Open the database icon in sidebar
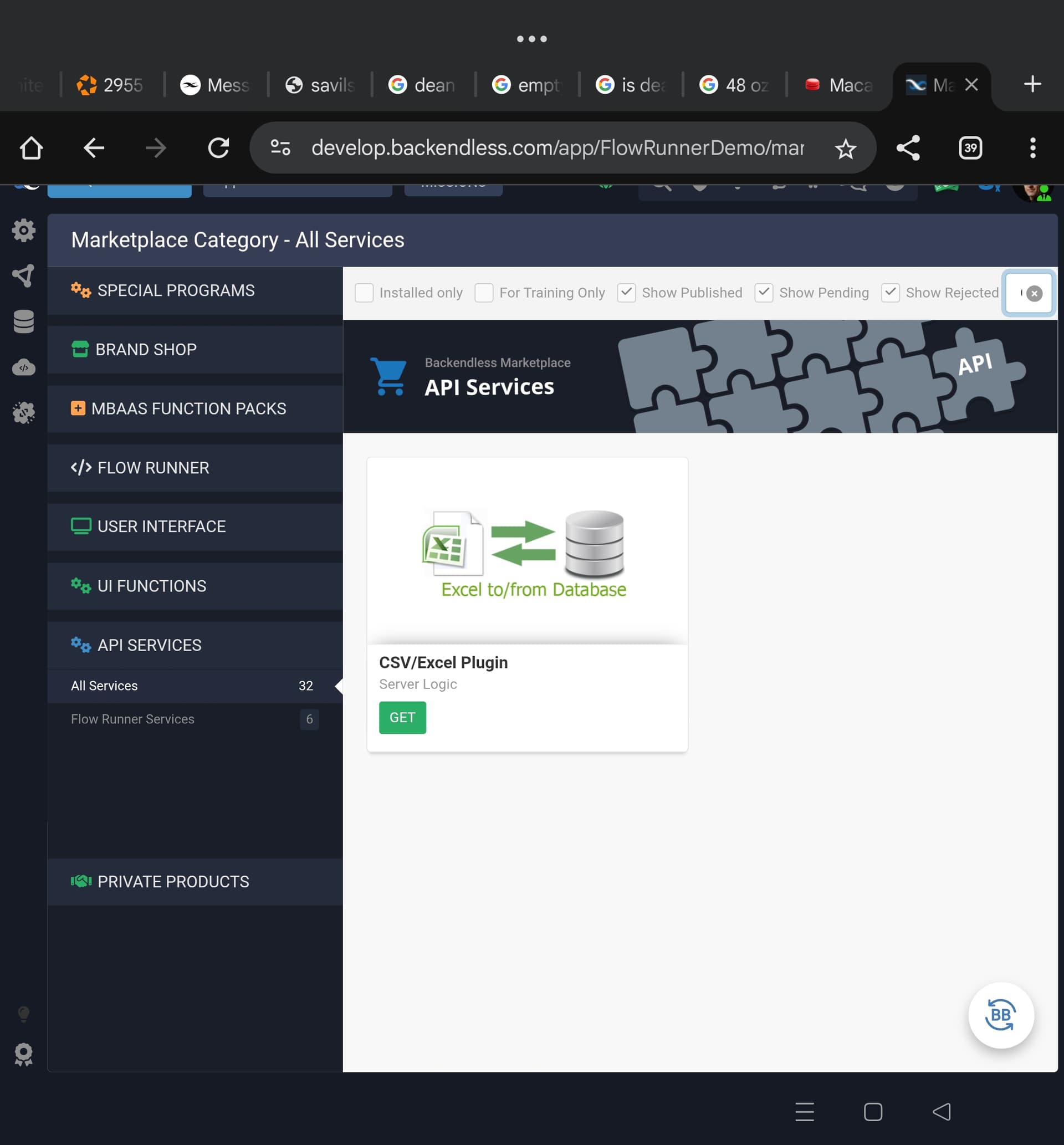The height and width of the screenshot is (1145, 1064). pyautogui.click(x=24, y=322)
